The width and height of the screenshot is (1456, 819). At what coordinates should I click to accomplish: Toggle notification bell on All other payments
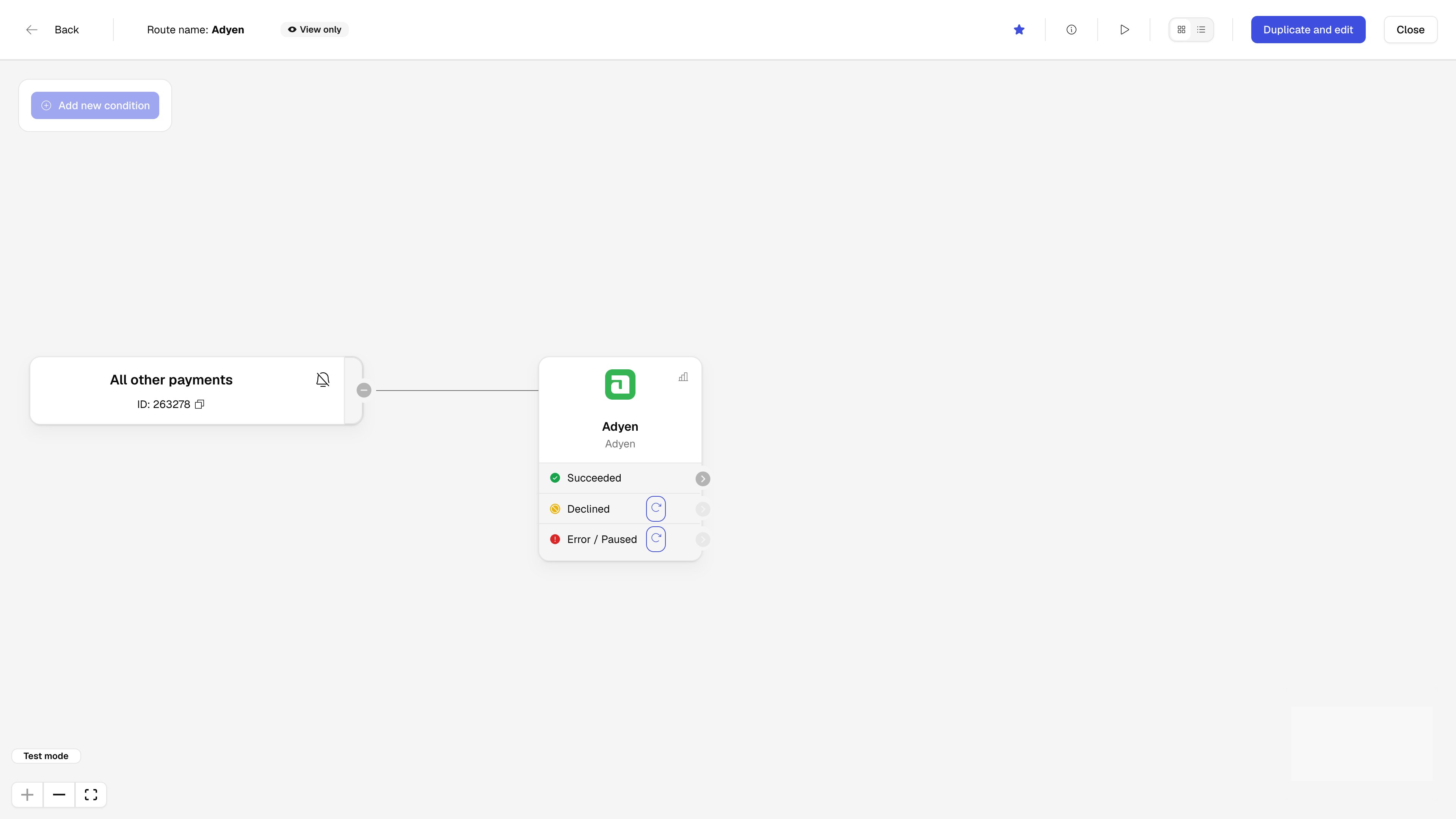323,379
